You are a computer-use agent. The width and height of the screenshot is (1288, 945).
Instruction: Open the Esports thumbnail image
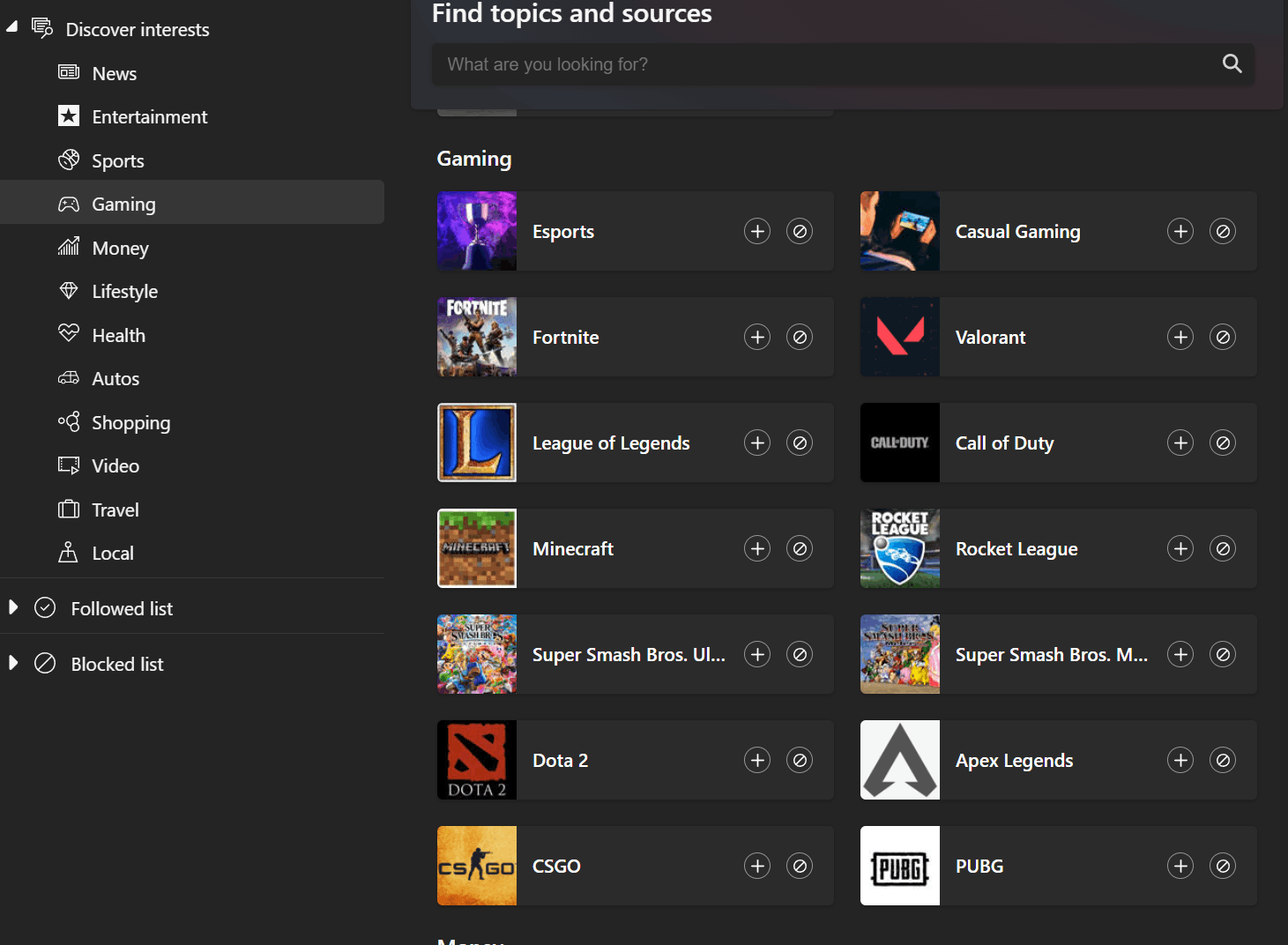477,231
